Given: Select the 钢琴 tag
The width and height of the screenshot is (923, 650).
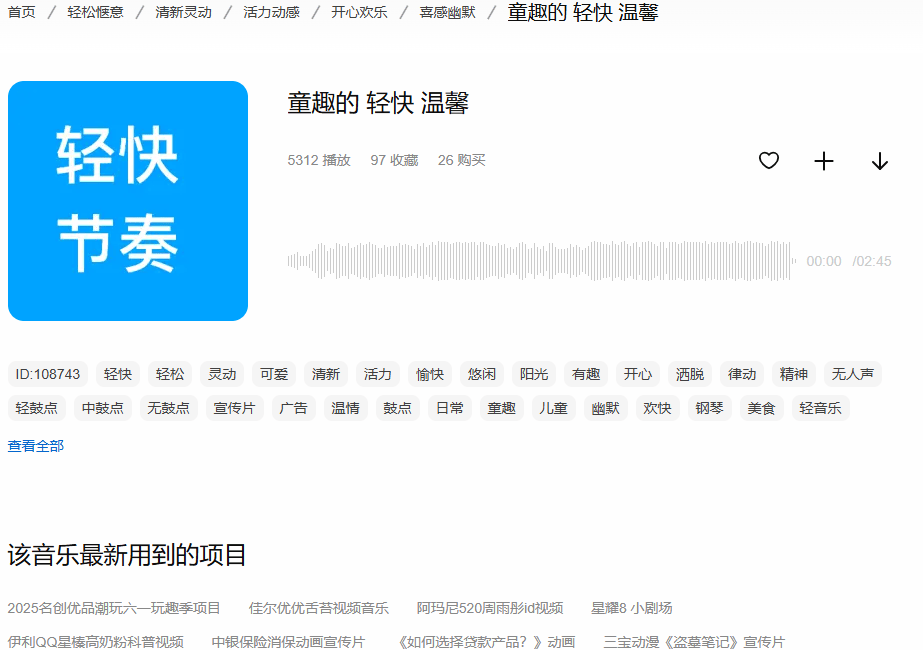Looking at the screenshot, I should pos(709,409).
